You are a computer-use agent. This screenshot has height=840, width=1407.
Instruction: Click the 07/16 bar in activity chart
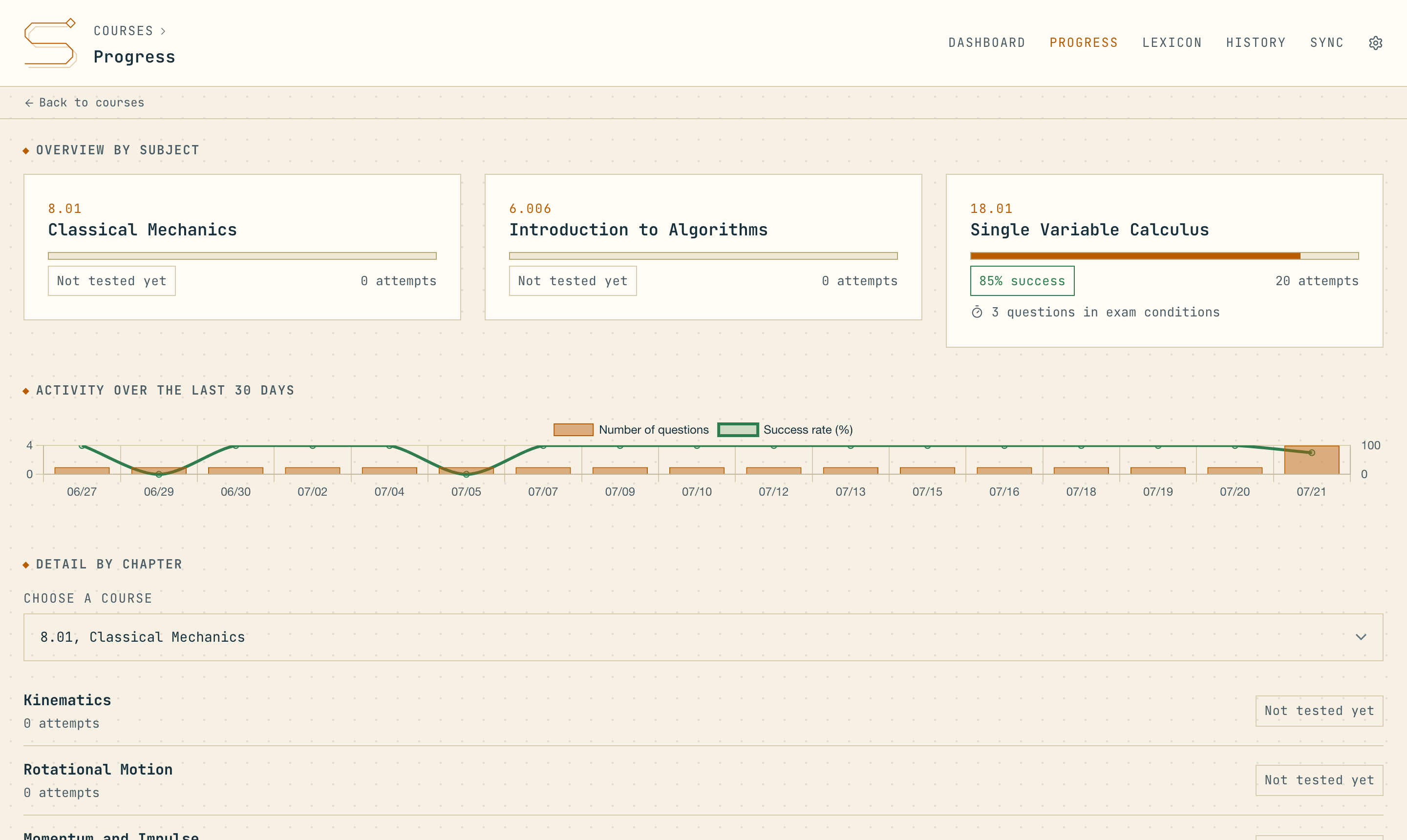coord(1004,471)
